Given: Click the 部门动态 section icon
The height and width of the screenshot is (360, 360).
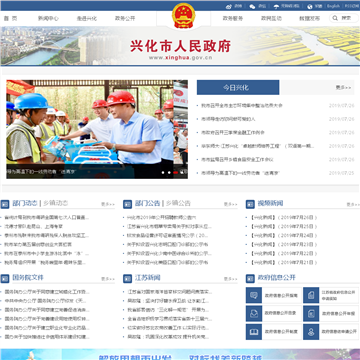Looking at the screenshot, I should (x=5, y=204).
